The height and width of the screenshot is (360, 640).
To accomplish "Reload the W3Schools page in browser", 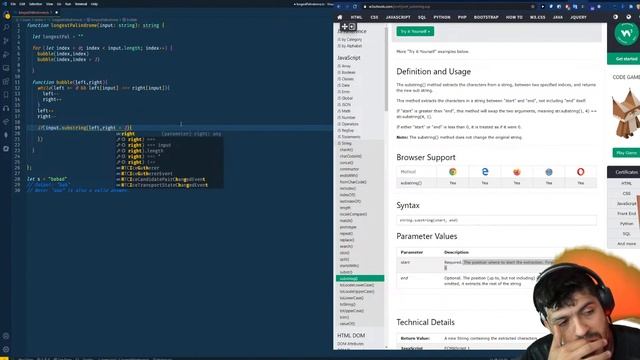I will coord(355,7).
